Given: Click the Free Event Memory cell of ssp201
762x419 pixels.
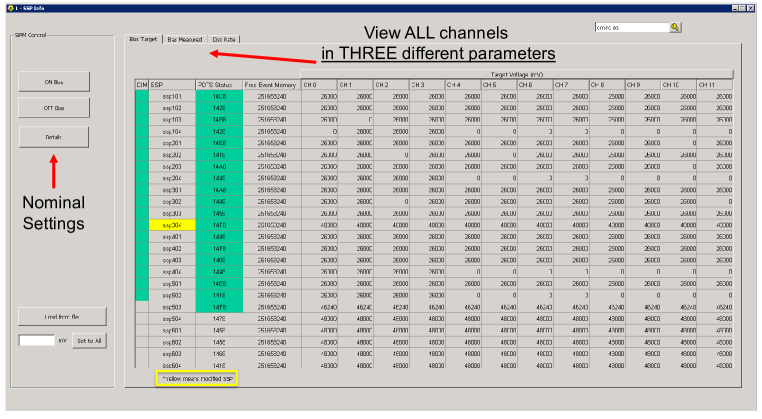Looking at the screenshot, I should click(x=272, y=143).
